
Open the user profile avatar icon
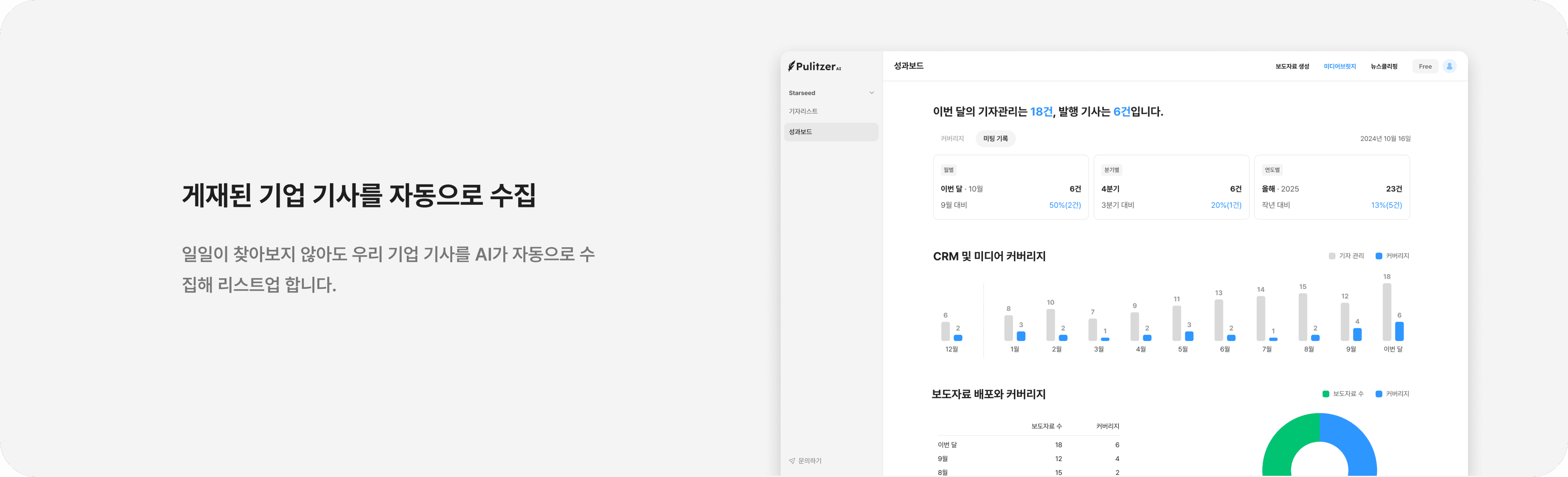pyautogui.click(x=1449, y=67)
